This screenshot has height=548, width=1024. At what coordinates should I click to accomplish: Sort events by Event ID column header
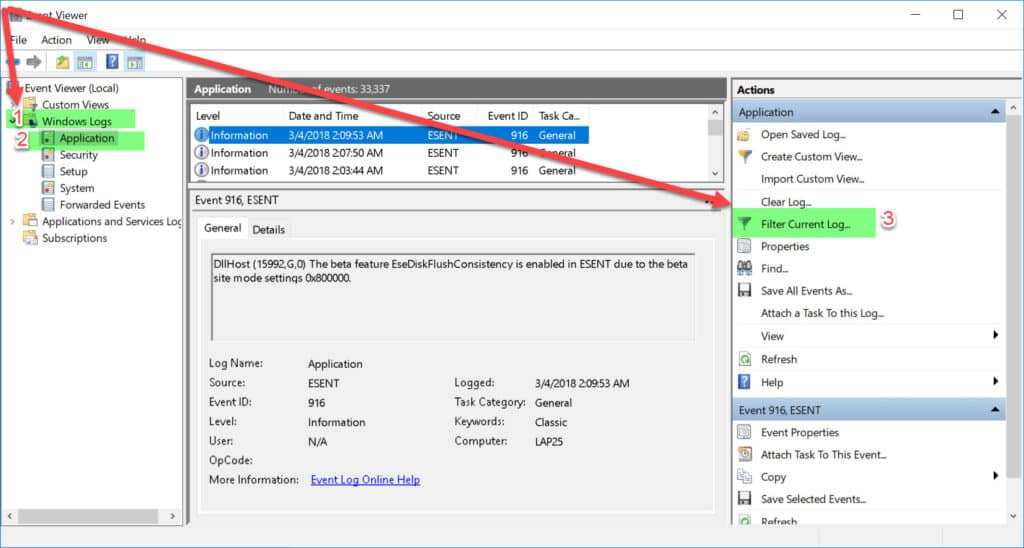click(505, 116)
